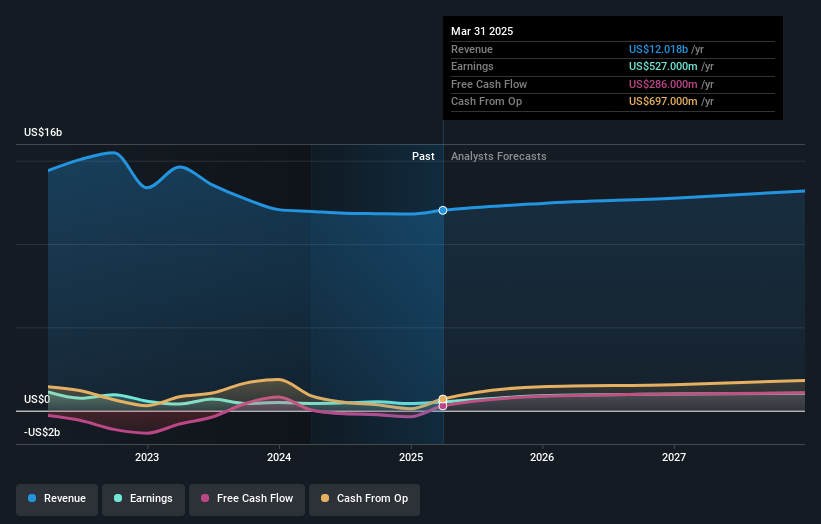Select the pink Free Cash Flow data point marker
The image size is (821, 524).
pyautogui.click(x=443, y=406)
